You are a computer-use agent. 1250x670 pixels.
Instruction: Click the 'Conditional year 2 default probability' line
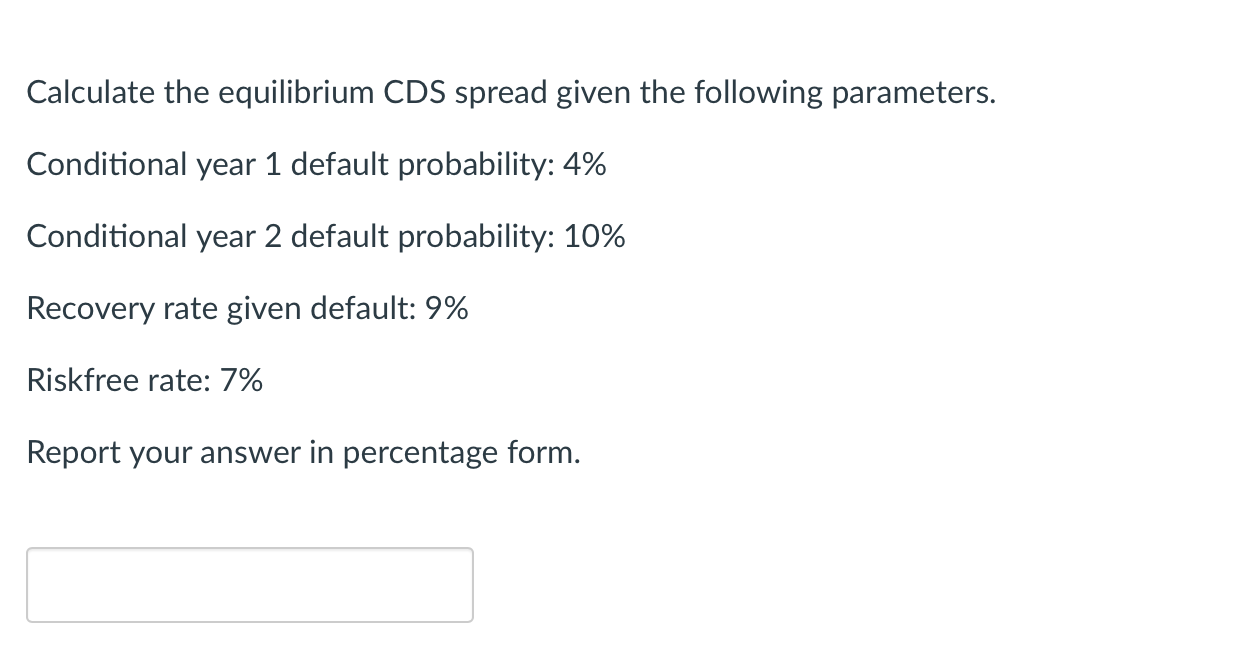tap(325, 236)
